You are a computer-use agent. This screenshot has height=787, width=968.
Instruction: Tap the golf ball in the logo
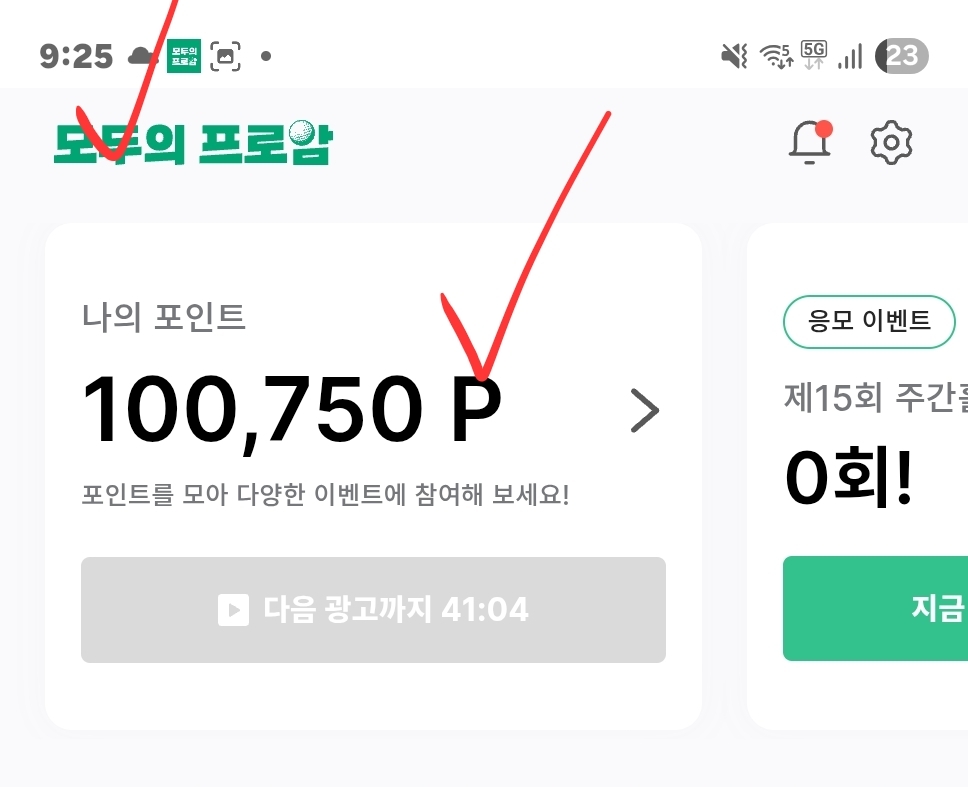pos(302,133)
